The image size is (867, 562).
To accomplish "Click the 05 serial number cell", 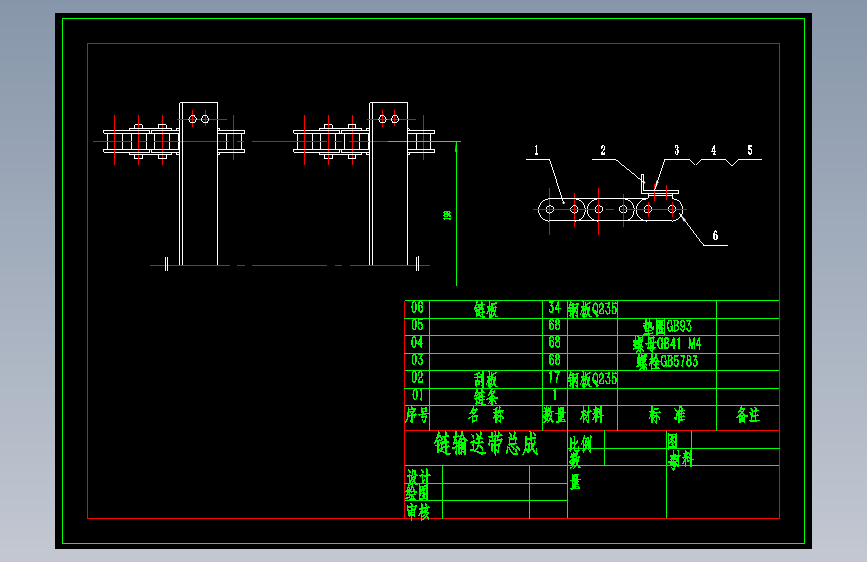I will [417, 325].
